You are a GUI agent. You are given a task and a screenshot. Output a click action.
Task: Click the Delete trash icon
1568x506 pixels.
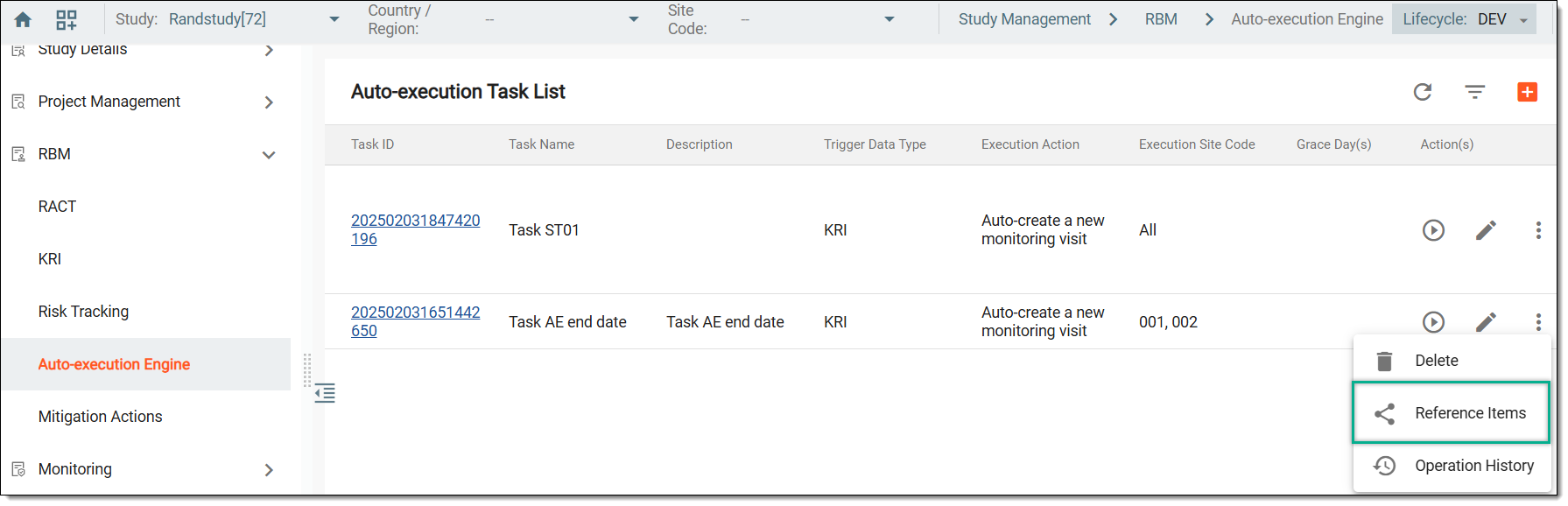click(x=1384, y=361)
